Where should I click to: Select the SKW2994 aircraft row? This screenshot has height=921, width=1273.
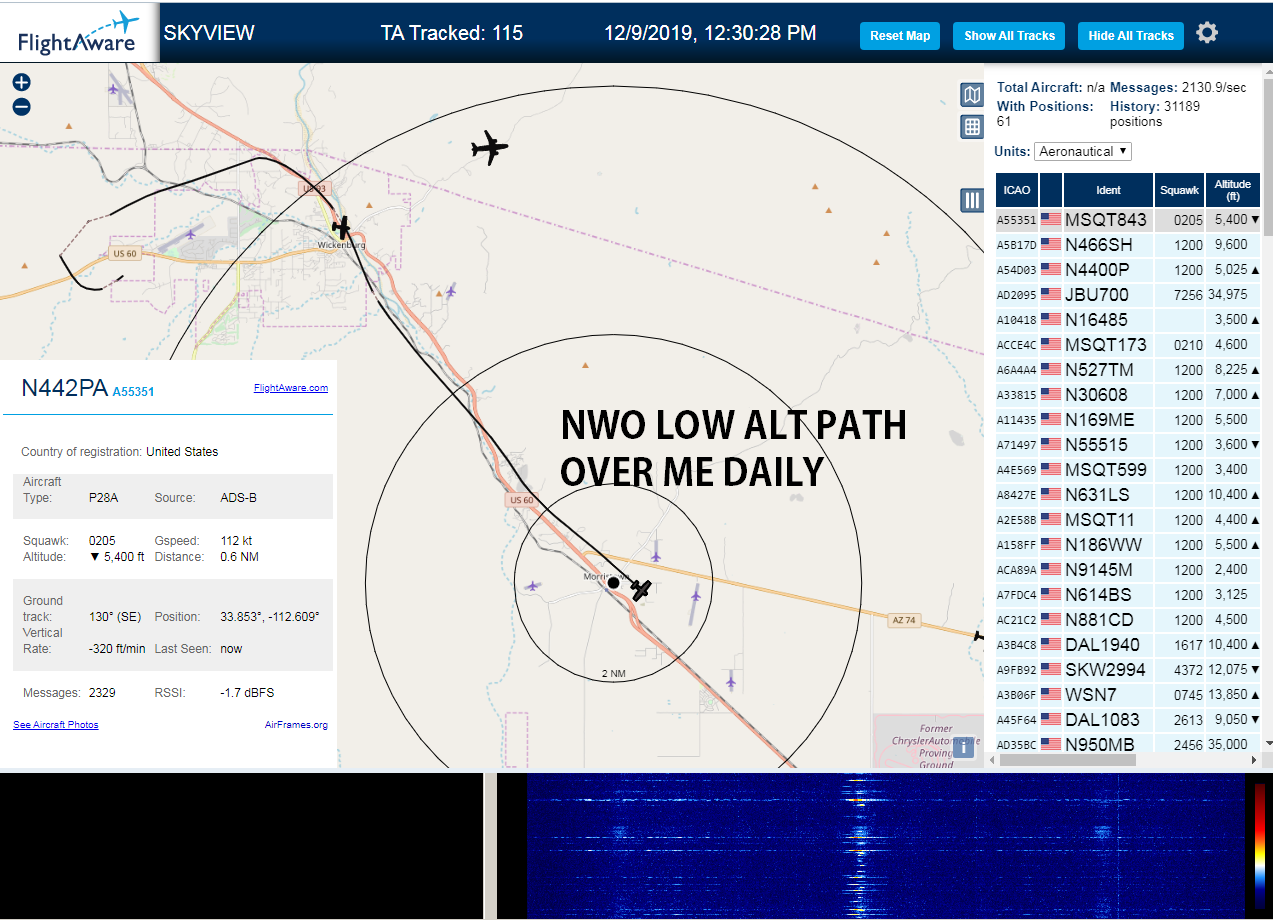pyautogui.click(x=1128, y=669)
